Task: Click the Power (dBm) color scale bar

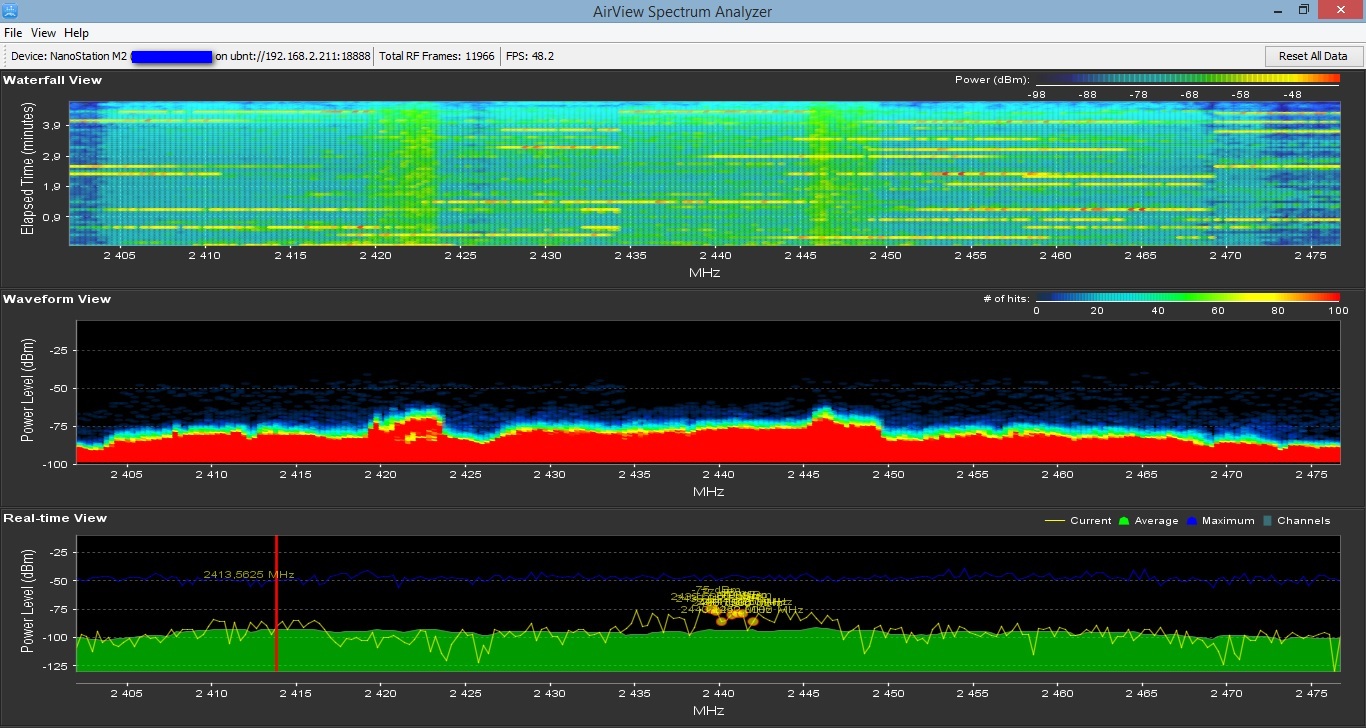Action: pos(1185,80)
